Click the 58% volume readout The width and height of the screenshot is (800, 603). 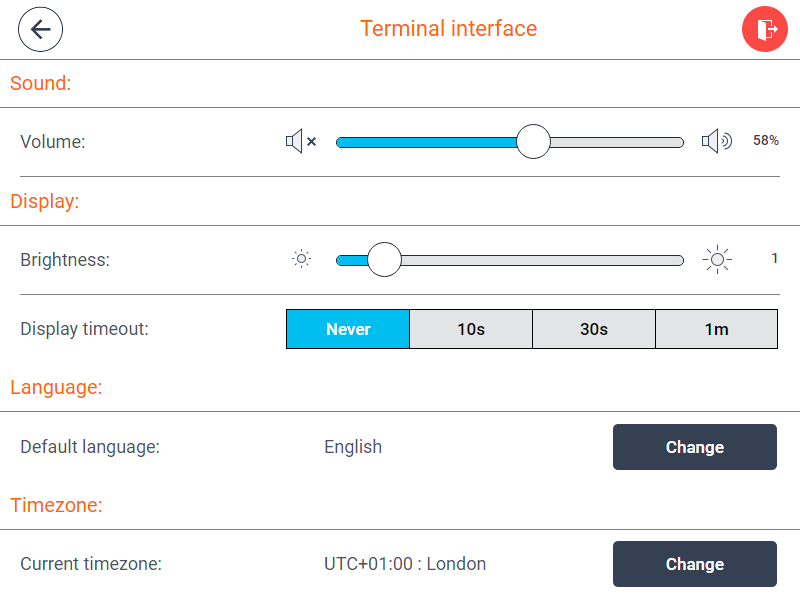[766, 141]
